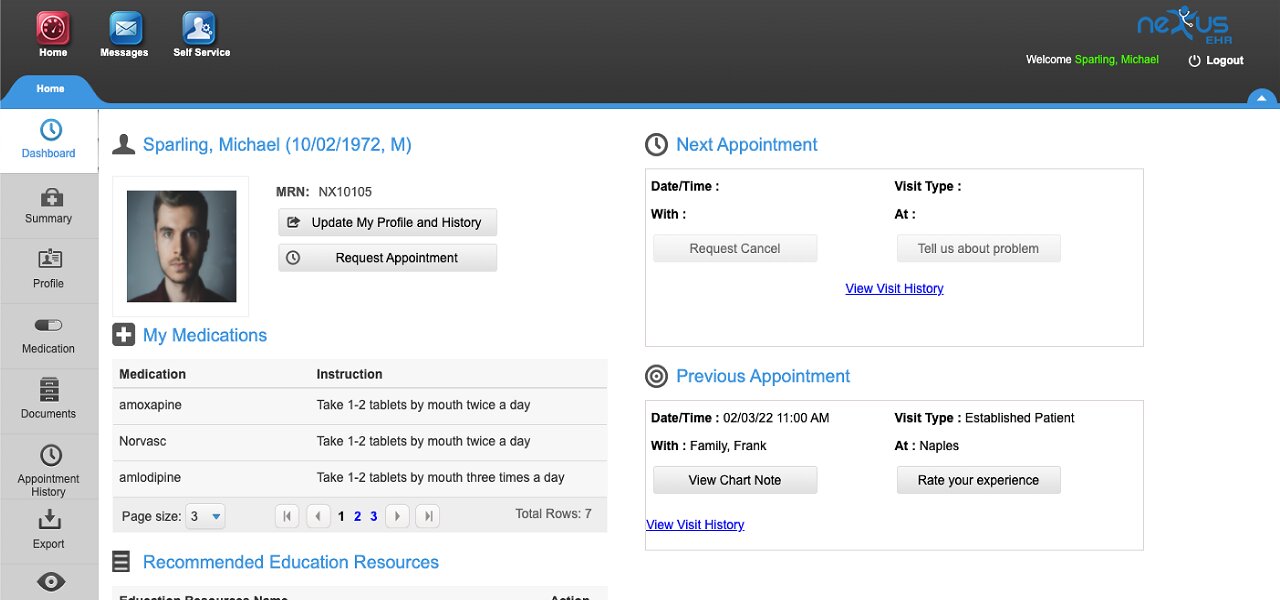Open the Medication sidebar section
This screenshot has width=1280, height=600.
49,325
